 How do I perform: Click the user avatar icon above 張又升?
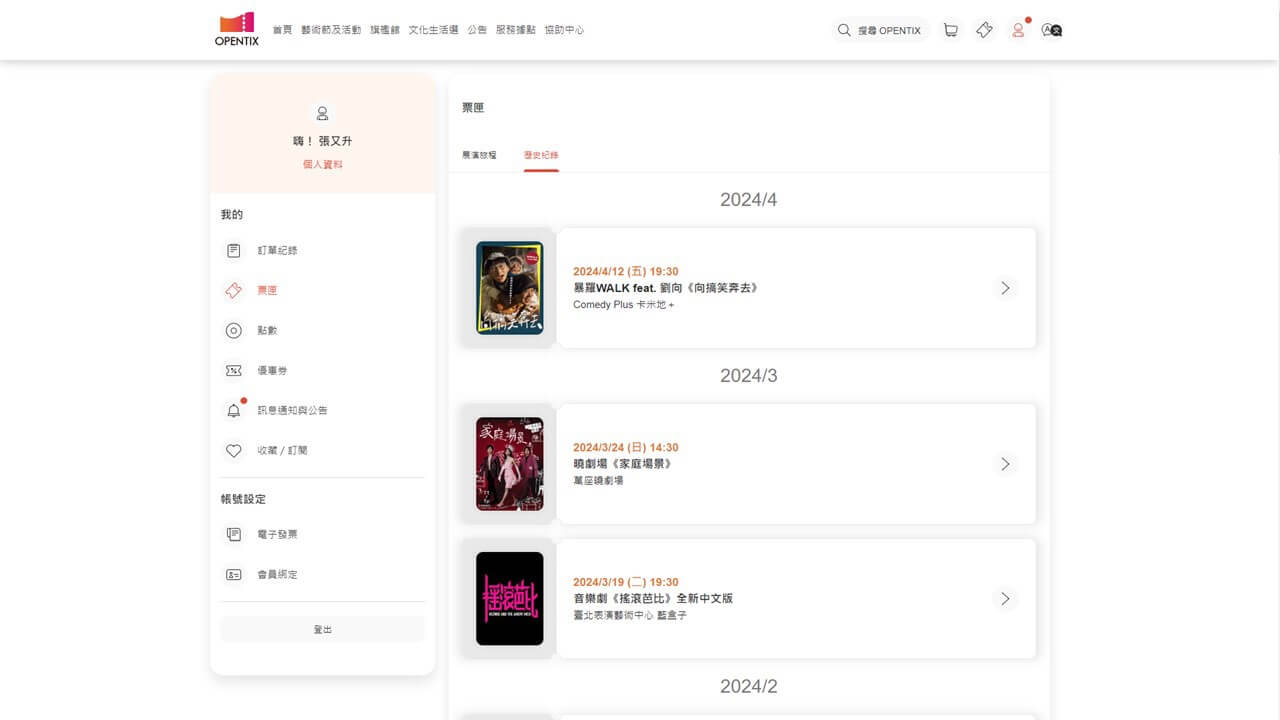322,113
